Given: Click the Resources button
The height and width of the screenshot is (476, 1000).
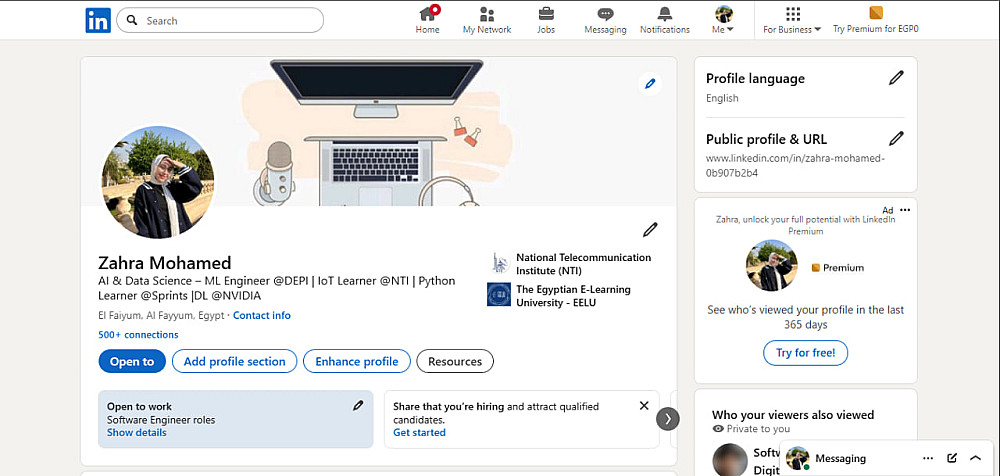Looking at the screenshot, I should (455, 361).
